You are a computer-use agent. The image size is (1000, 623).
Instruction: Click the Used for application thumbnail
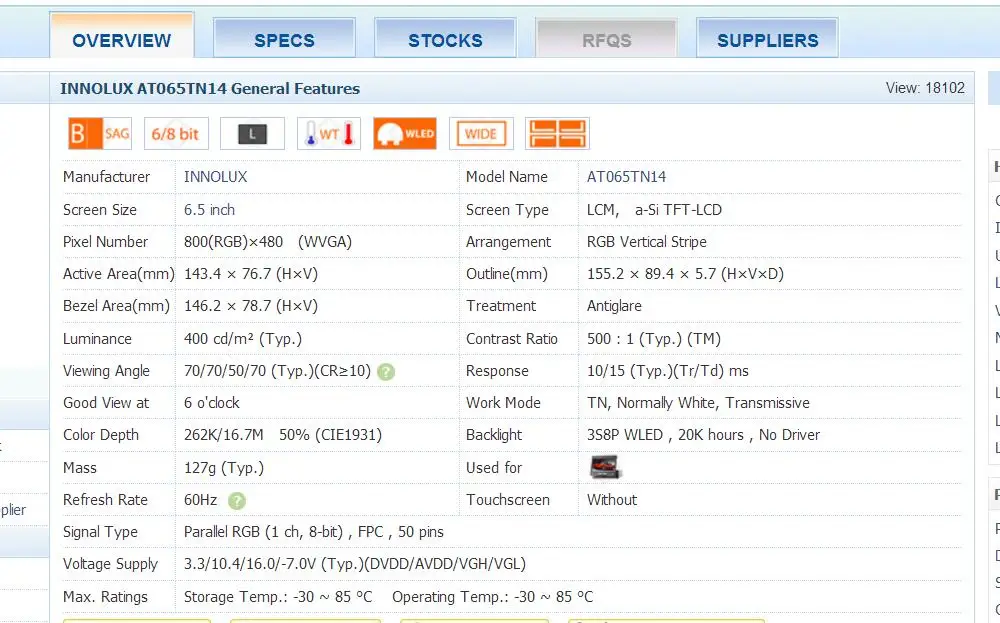coord(605,467)
